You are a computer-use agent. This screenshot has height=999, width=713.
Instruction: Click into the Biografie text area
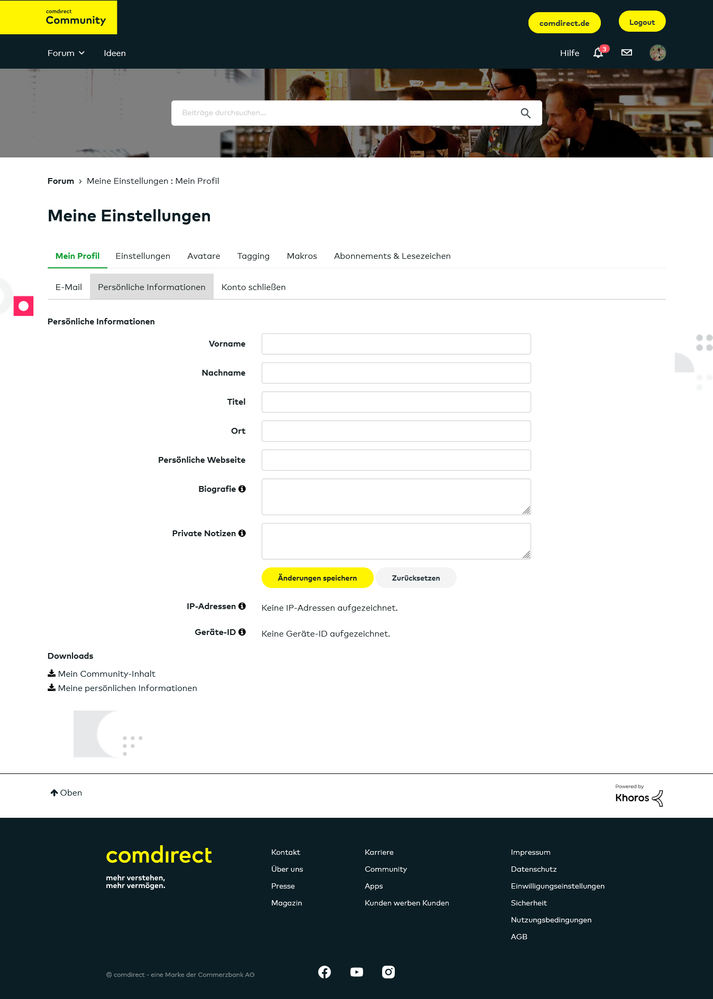click(x=396, y=496)
